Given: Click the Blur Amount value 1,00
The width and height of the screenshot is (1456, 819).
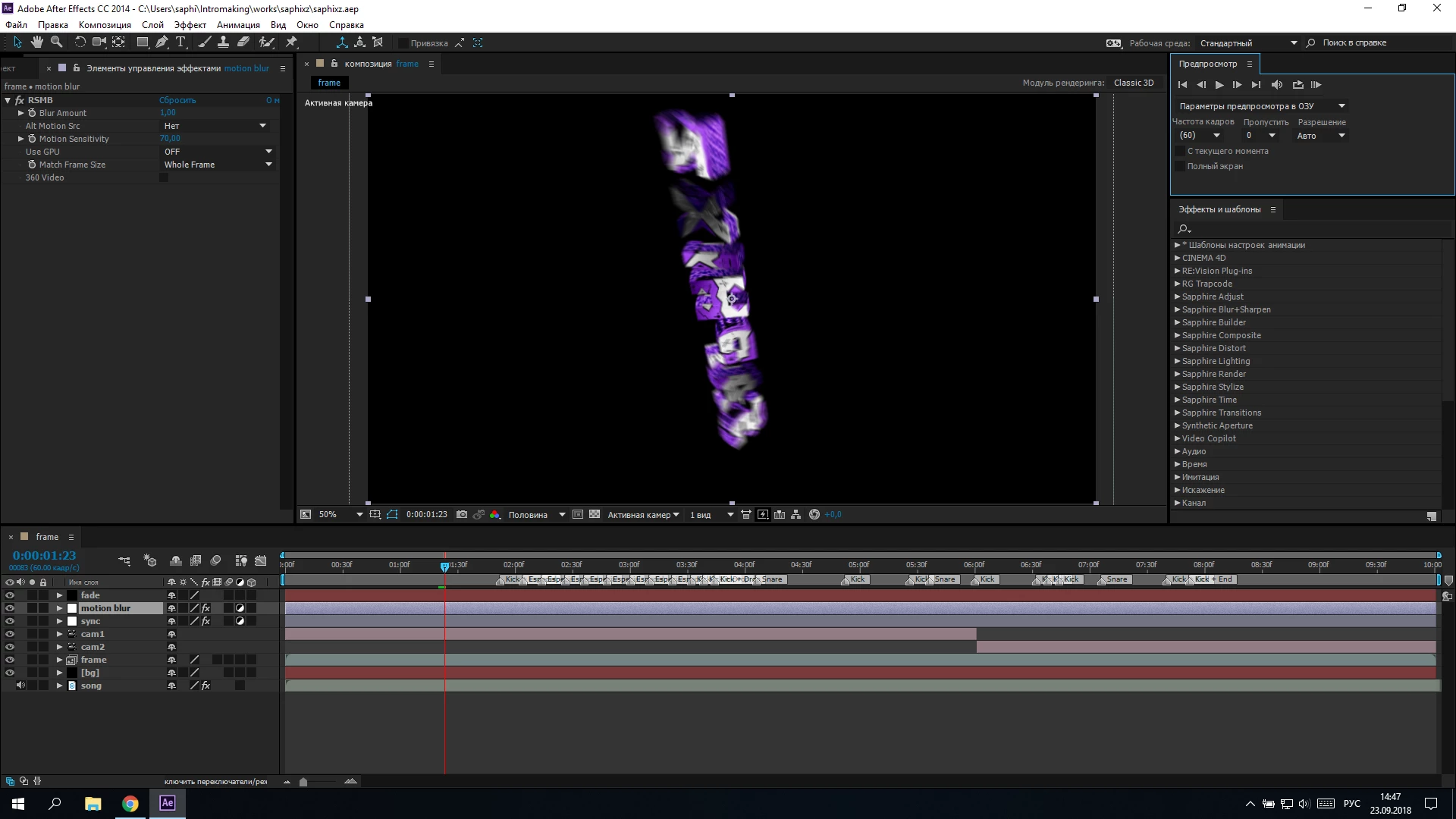Looking at the screenshot, I should coord(168,113).
